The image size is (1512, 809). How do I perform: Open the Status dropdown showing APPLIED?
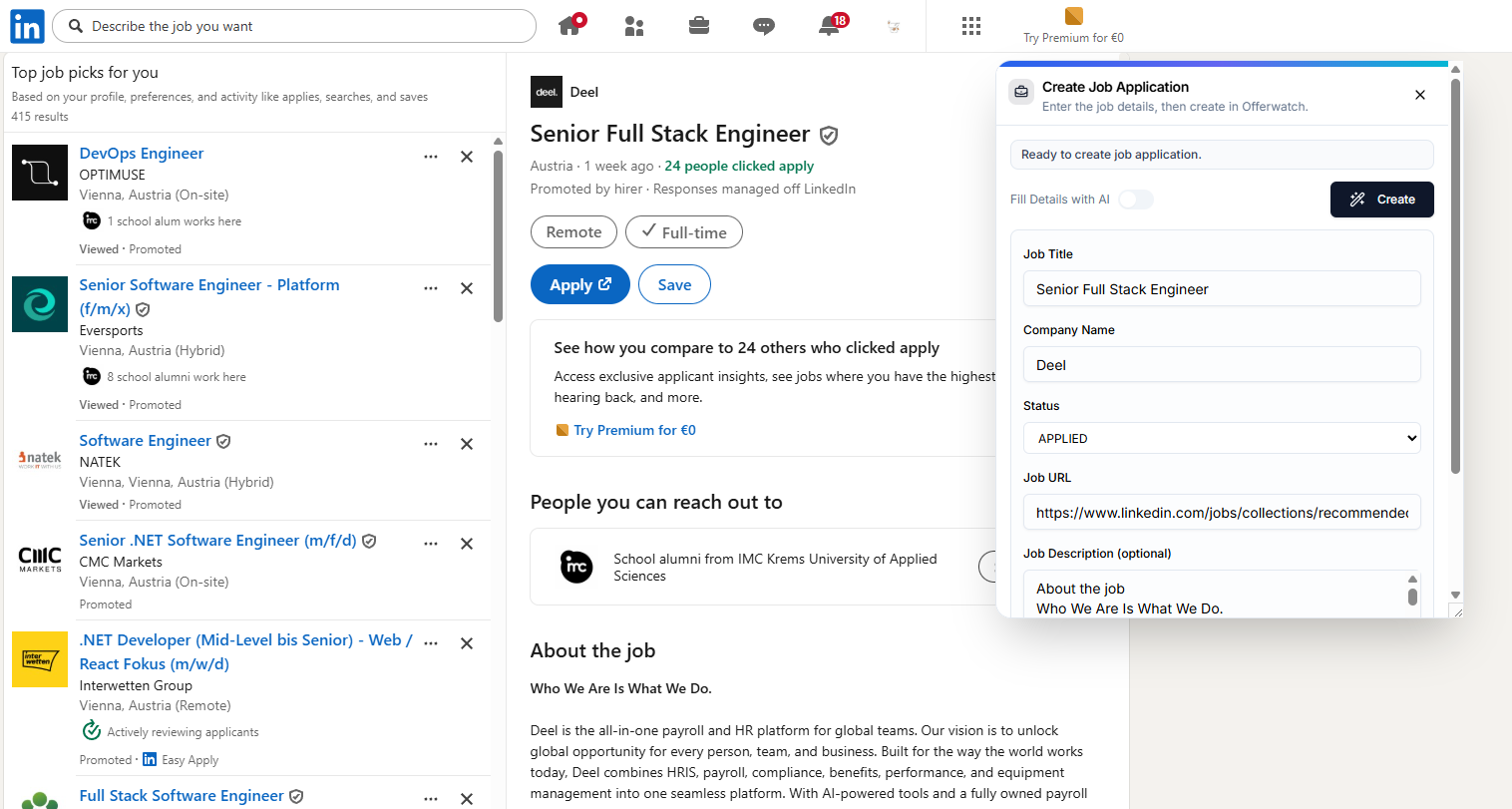coord(1222,438)
